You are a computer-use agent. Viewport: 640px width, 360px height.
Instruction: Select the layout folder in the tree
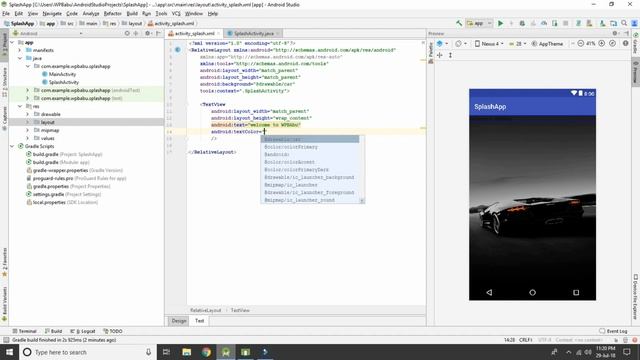47,122
